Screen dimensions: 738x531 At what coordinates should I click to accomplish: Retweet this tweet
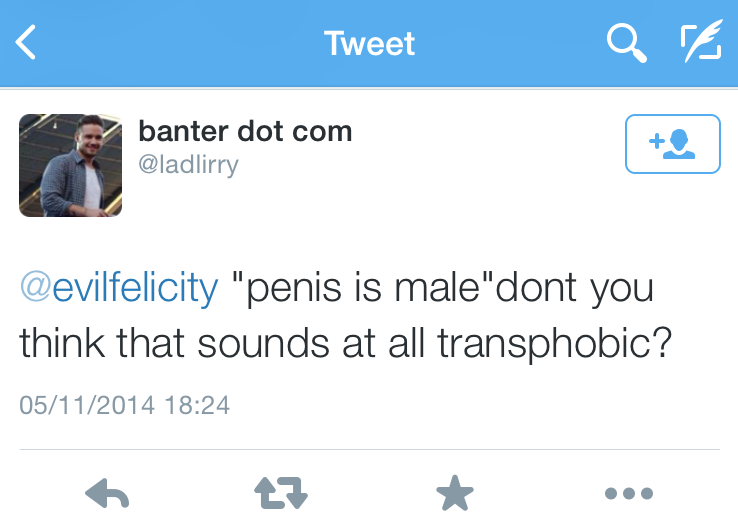[x=280, y=493]
